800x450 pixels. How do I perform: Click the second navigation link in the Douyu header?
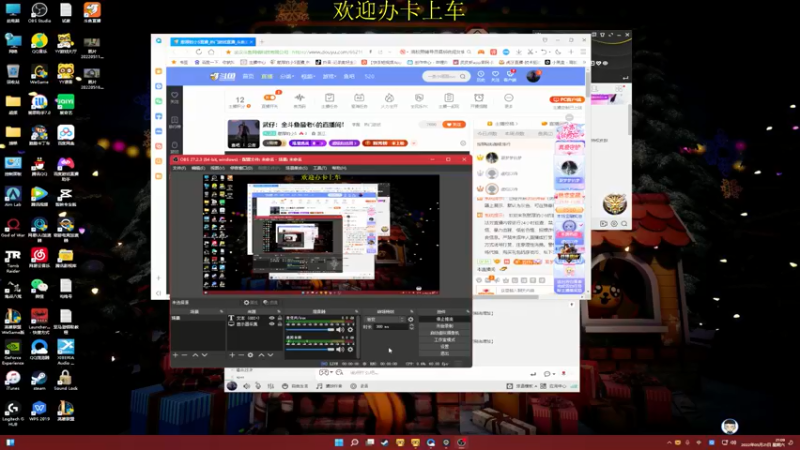click(267, 76)
